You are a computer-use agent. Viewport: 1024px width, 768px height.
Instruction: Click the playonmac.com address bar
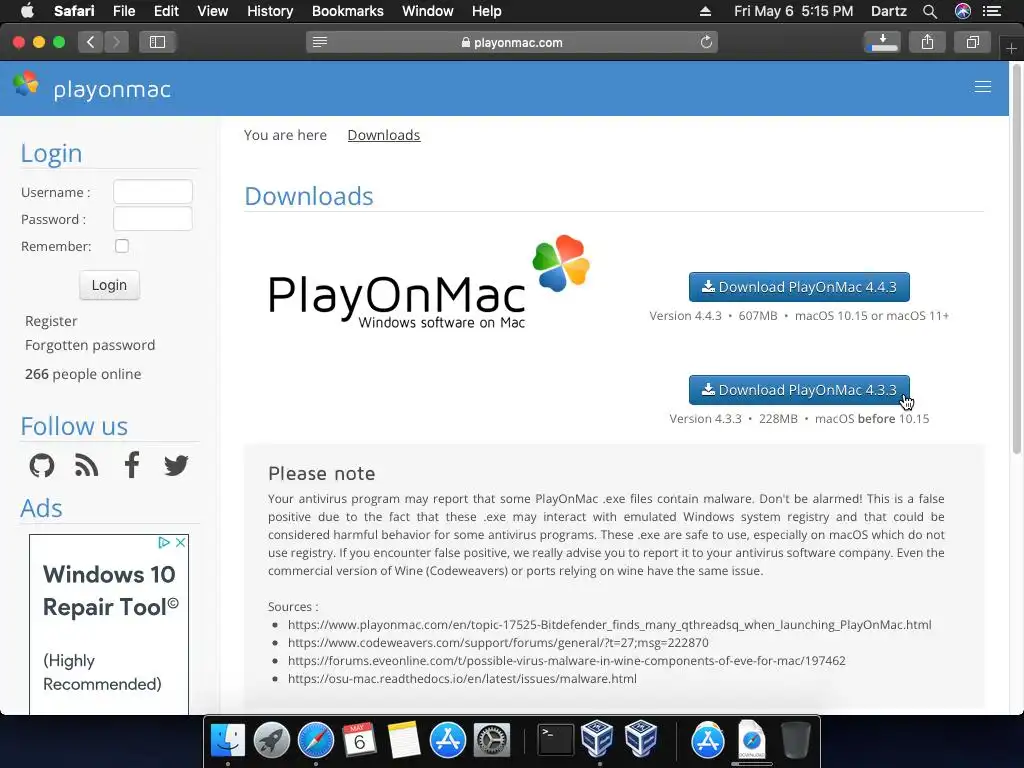pos(512,42)
